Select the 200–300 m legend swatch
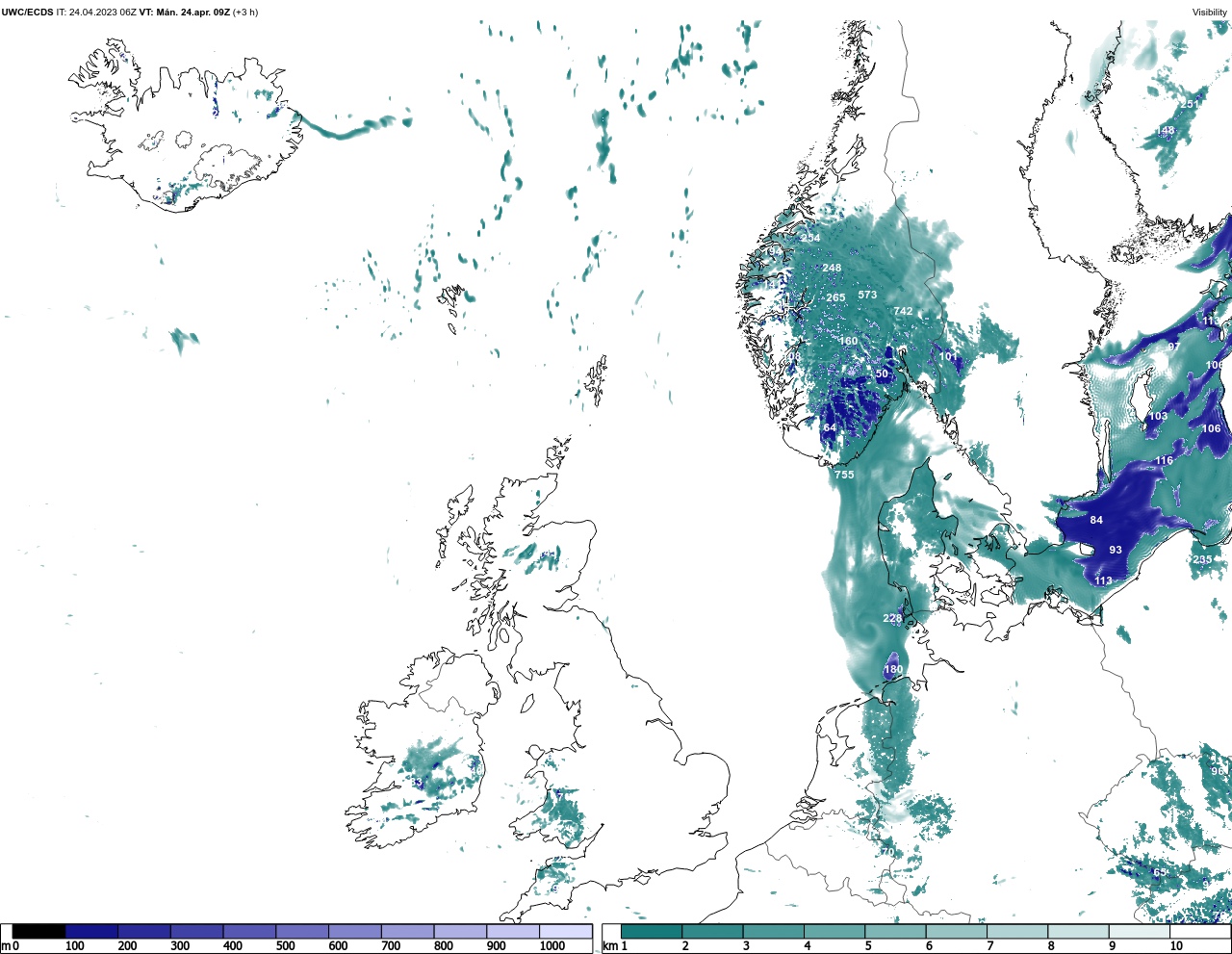Image resolution: width=1232 pixels, height=954 pixels. click(144, 932)
